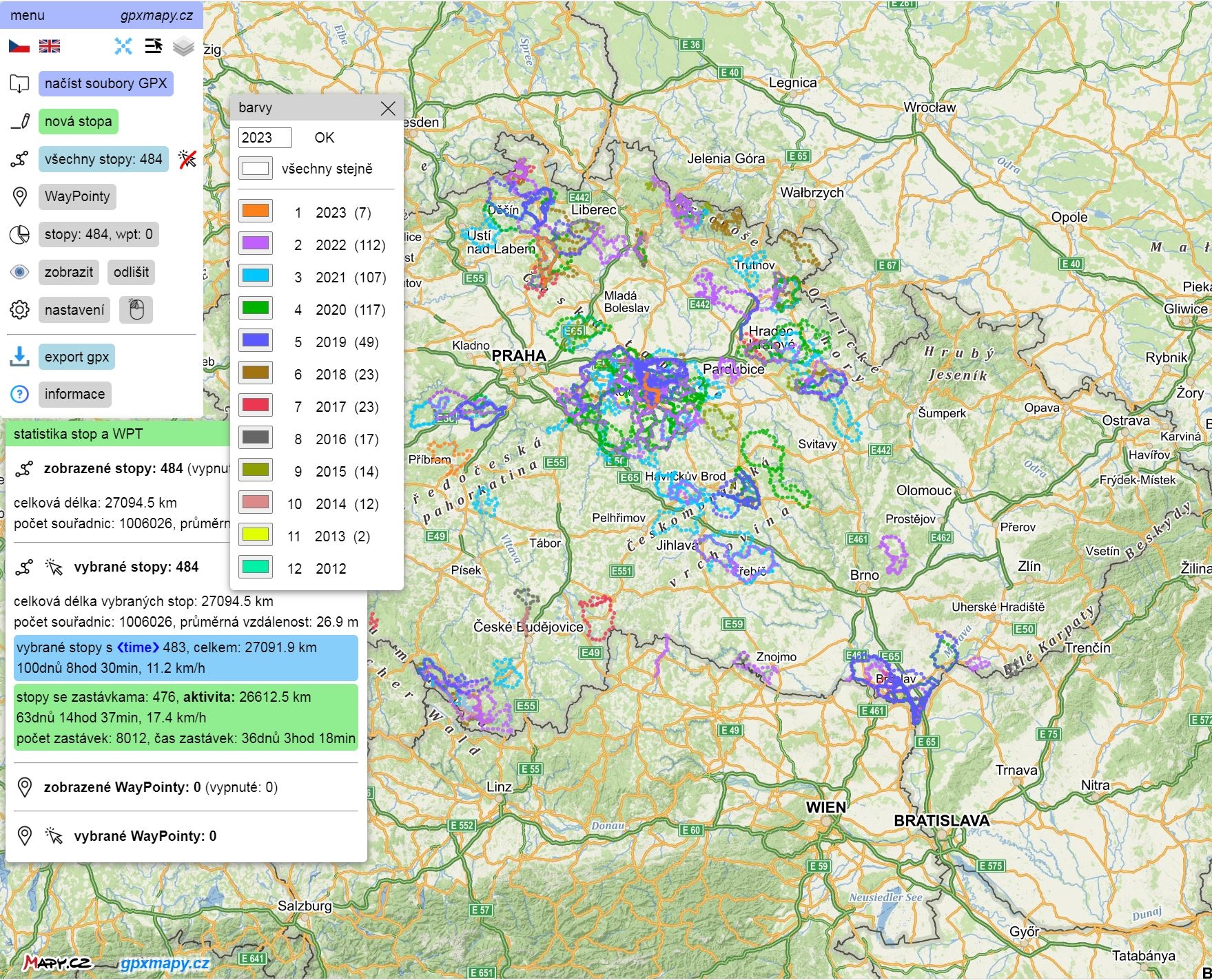This screenshot has height=980, width=1212.
Task: Open the map layers stack icon
Action: 183,46
